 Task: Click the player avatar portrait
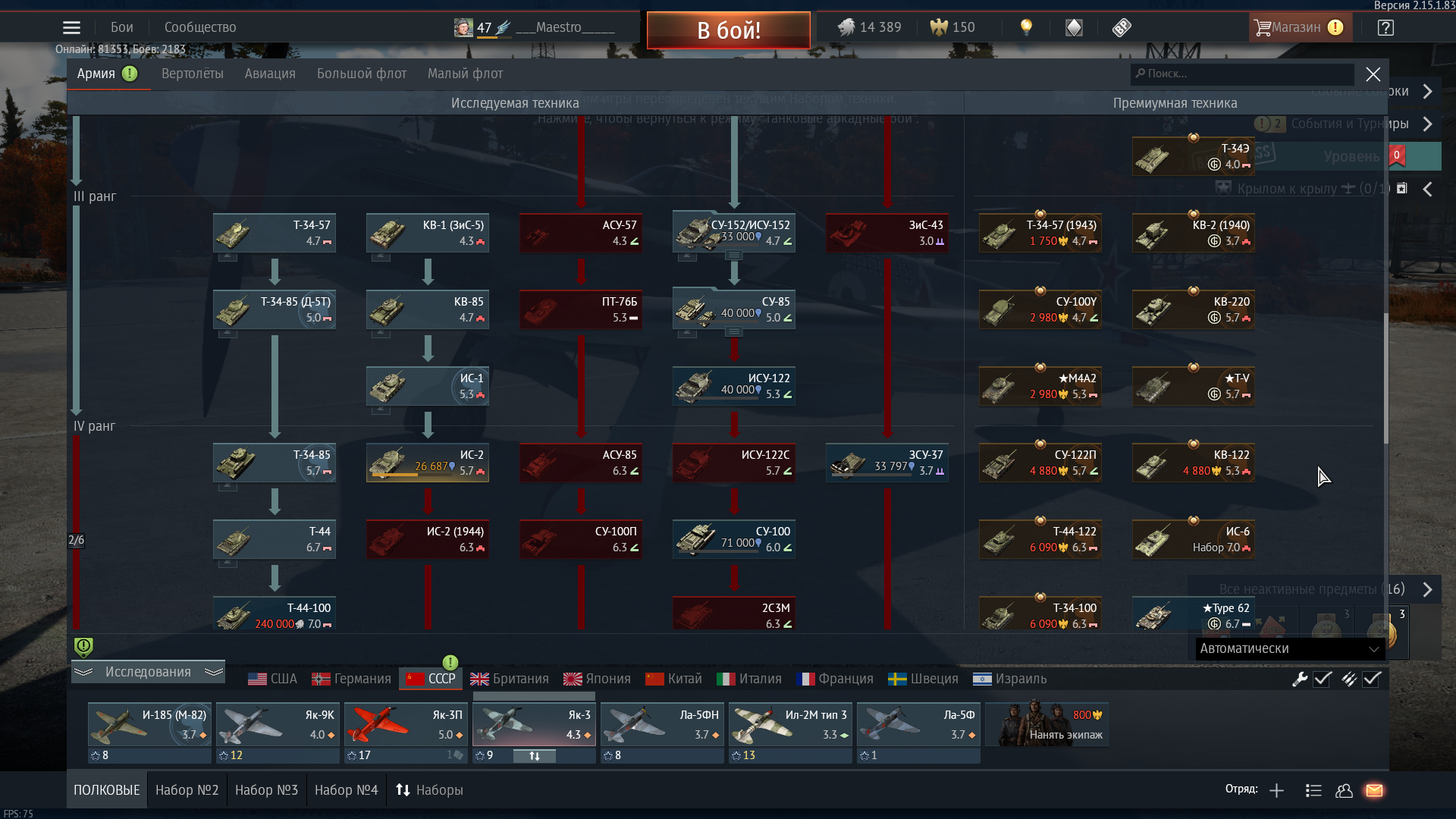coord(463,28)
